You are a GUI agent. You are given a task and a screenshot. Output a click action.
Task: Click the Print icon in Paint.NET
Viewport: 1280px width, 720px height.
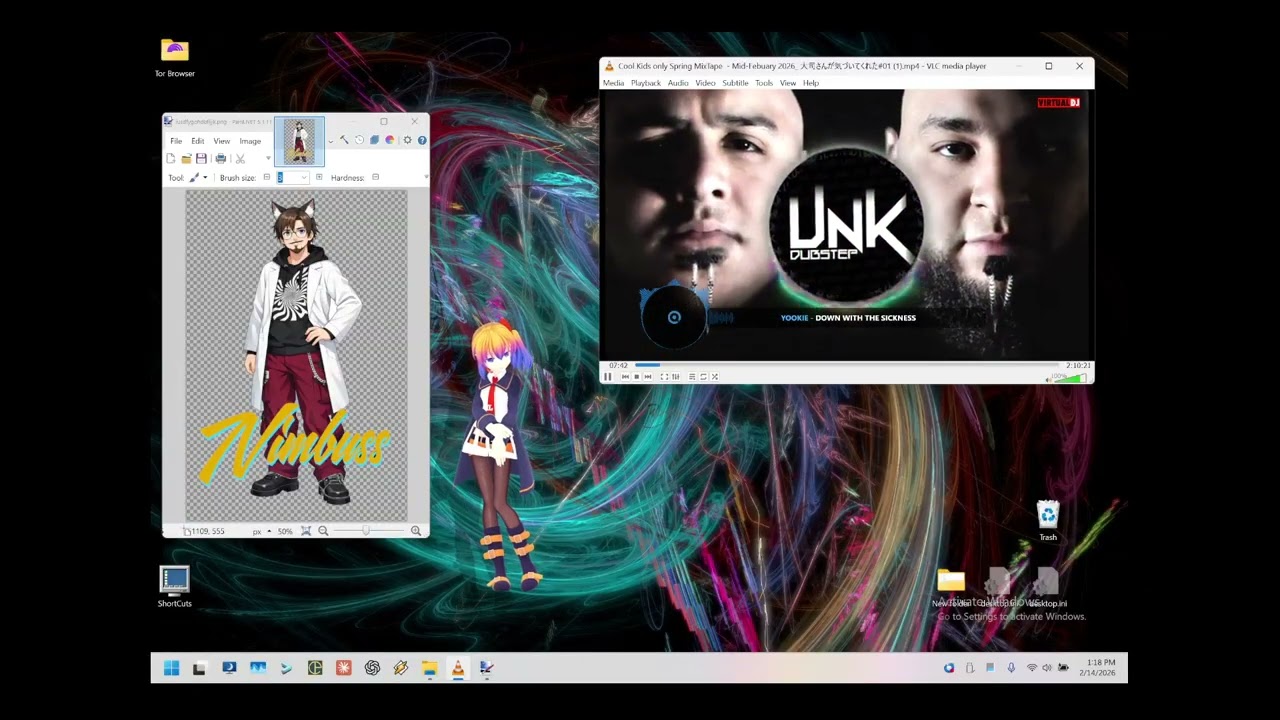[x=221, y=158]
